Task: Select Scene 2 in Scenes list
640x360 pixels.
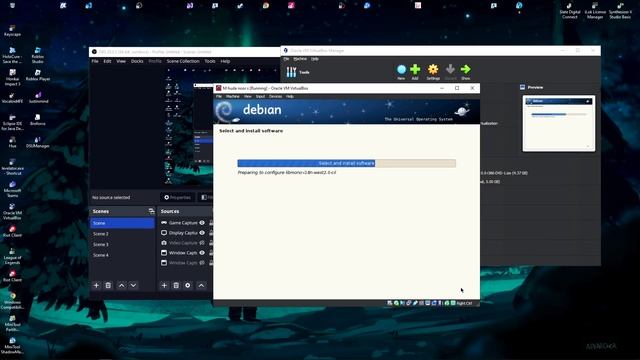Action: point(122,234)
